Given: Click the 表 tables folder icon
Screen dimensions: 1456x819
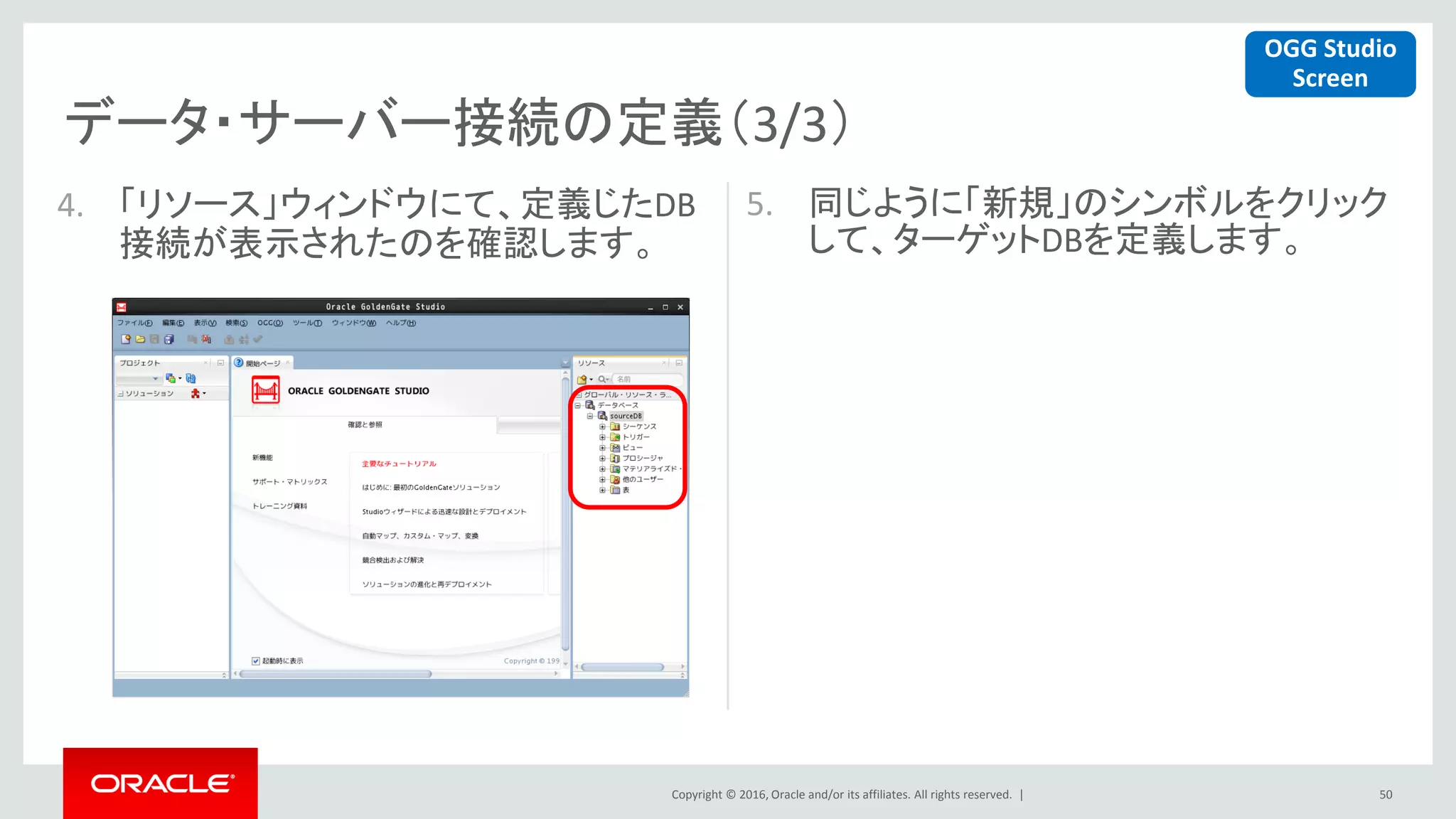Looking at the screenshot, I should [x=615, y=490].
